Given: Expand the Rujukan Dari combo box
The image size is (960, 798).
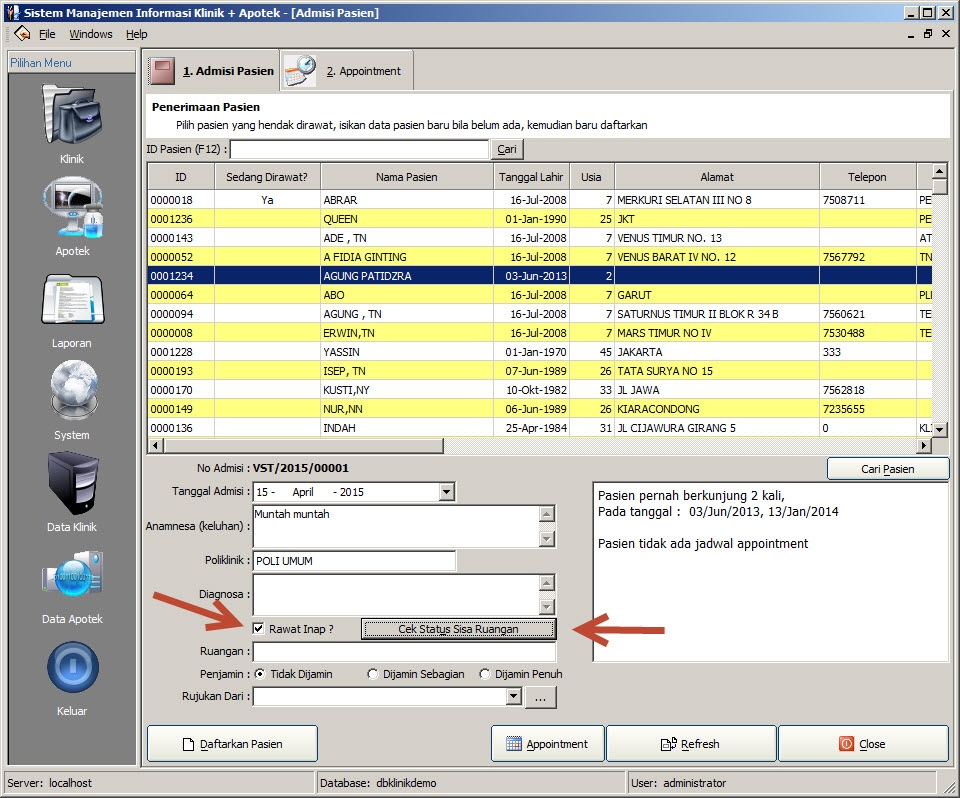Looking at the screenshot, I should tap(514, 696).
